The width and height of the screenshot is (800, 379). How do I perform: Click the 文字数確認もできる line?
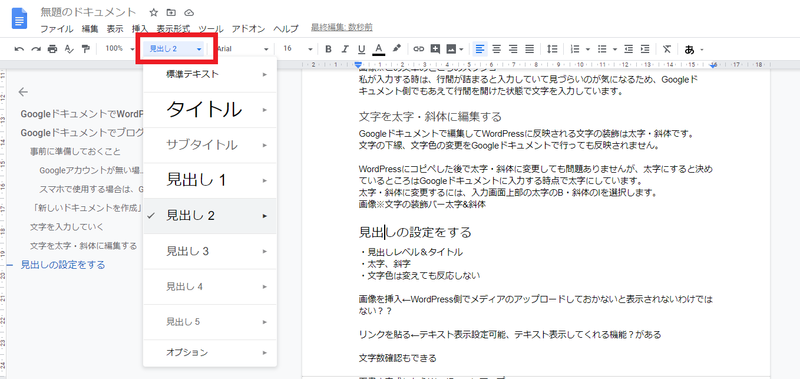(397, 358)
